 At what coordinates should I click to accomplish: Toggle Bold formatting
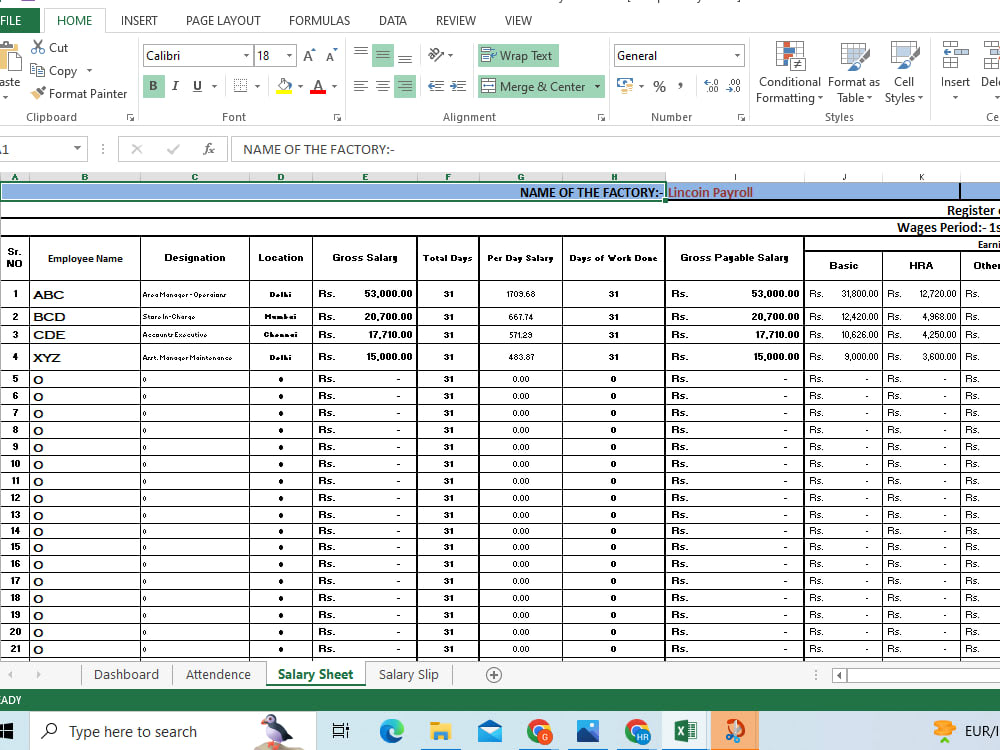(153, 86)
